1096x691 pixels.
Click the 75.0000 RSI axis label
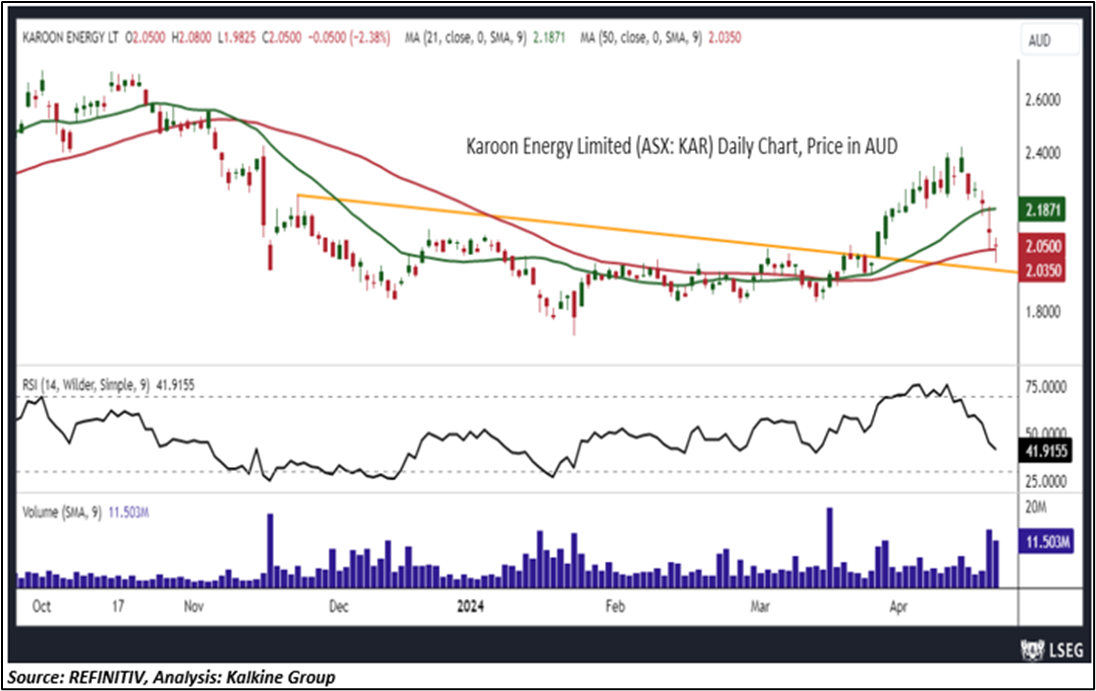[1046, 388]
